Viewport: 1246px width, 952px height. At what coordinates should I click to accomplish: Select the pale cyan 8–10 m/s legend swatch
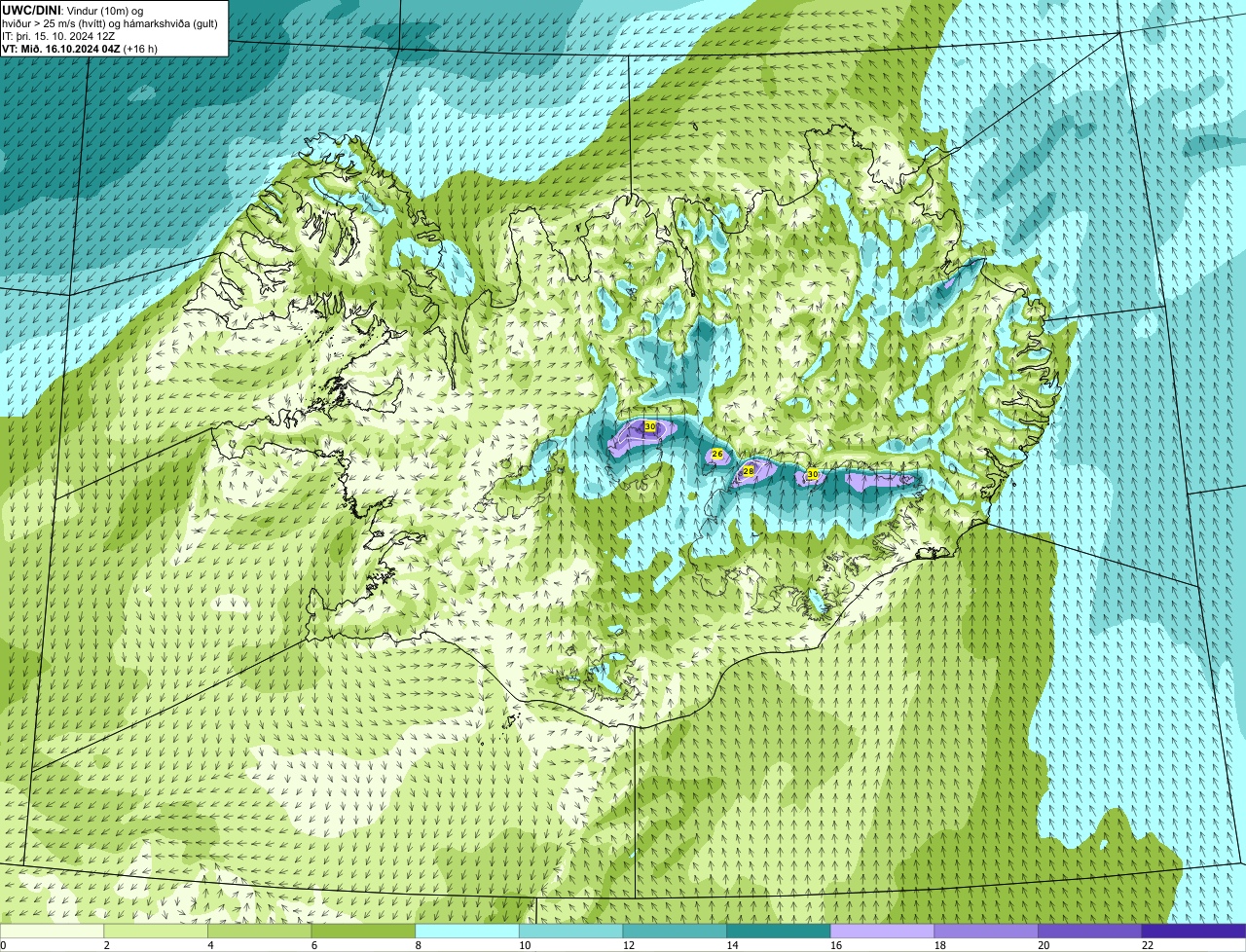point(467,931)
